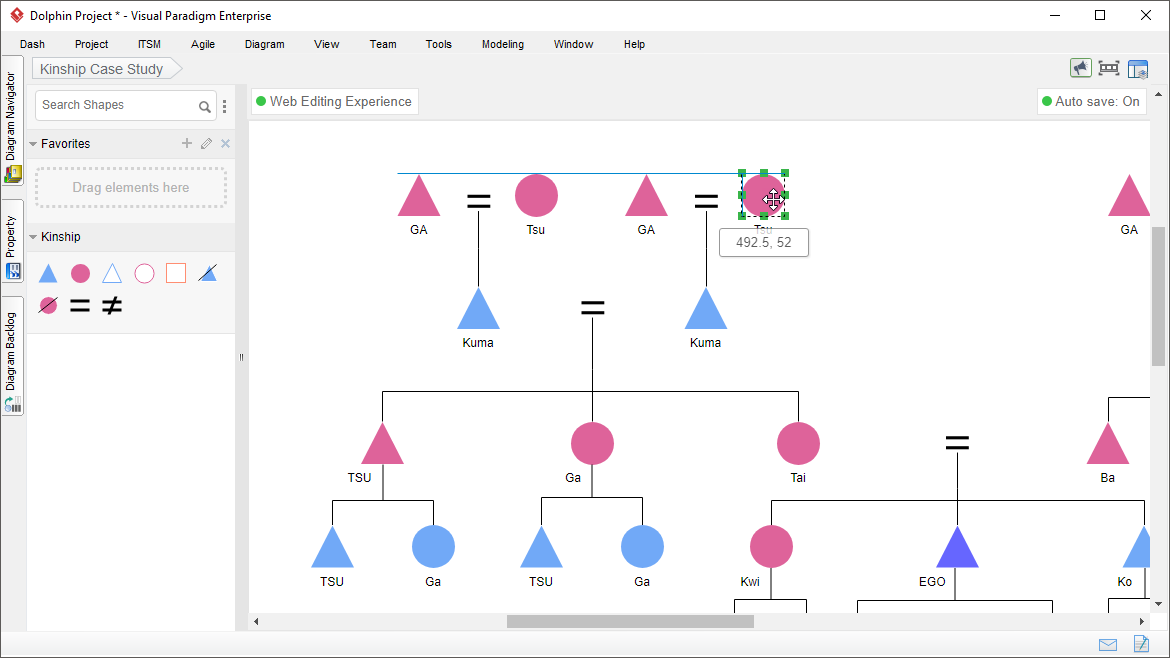Open the Modeling menu
Image resolution: width=1170 pixels, height=658 pixels.
tap(503, 44)
